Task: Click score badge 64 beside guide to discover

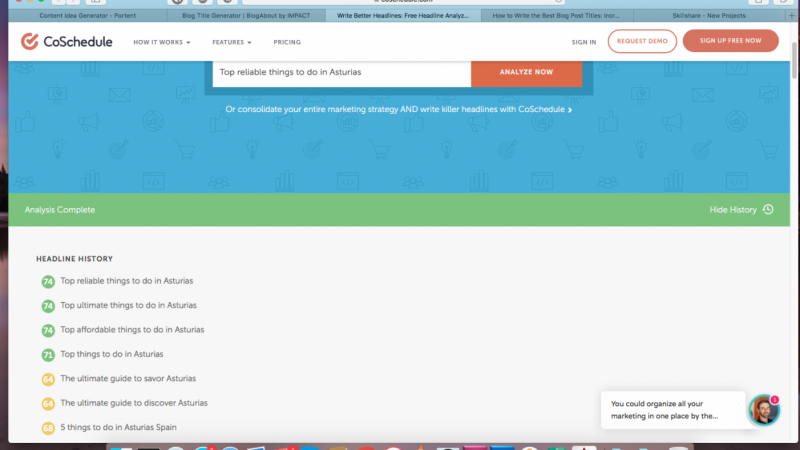Action: coord(48,404)
